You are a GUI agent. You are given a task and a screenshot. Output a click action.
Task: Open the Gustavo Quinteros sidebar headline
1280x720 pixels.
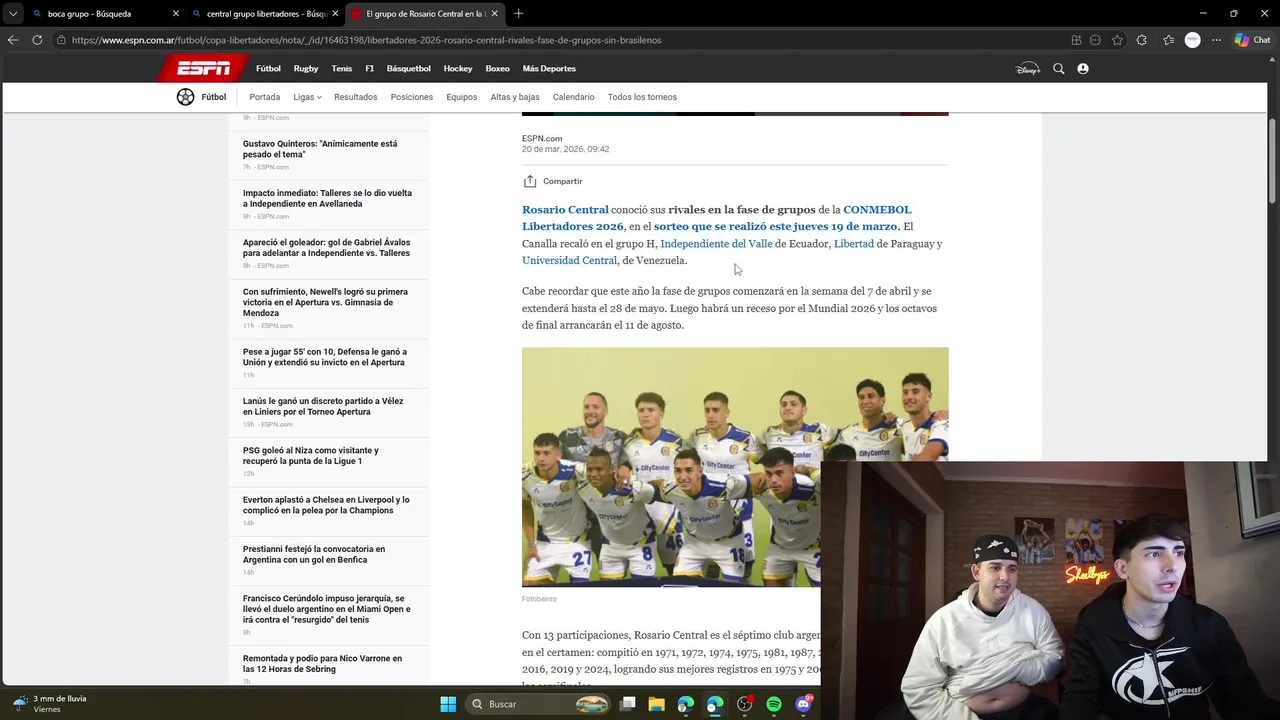point(320,149)
